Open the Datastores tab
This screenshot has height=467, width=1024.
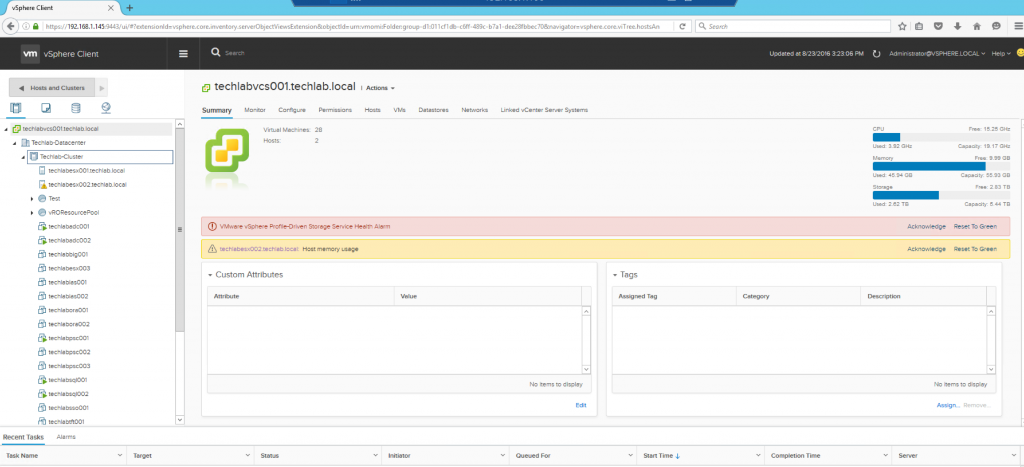pos(433,110)
